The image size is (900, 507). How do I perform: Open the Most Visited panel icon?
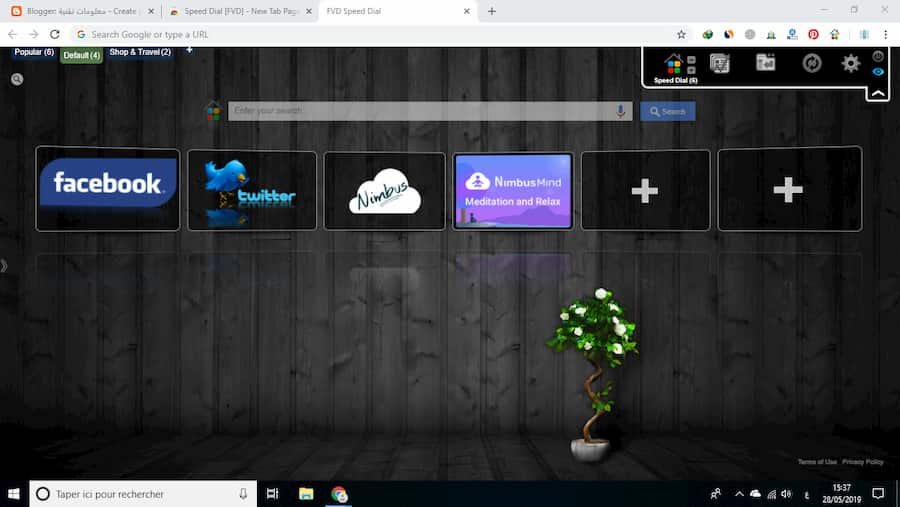pyautogui.click(x=719, y=63)
